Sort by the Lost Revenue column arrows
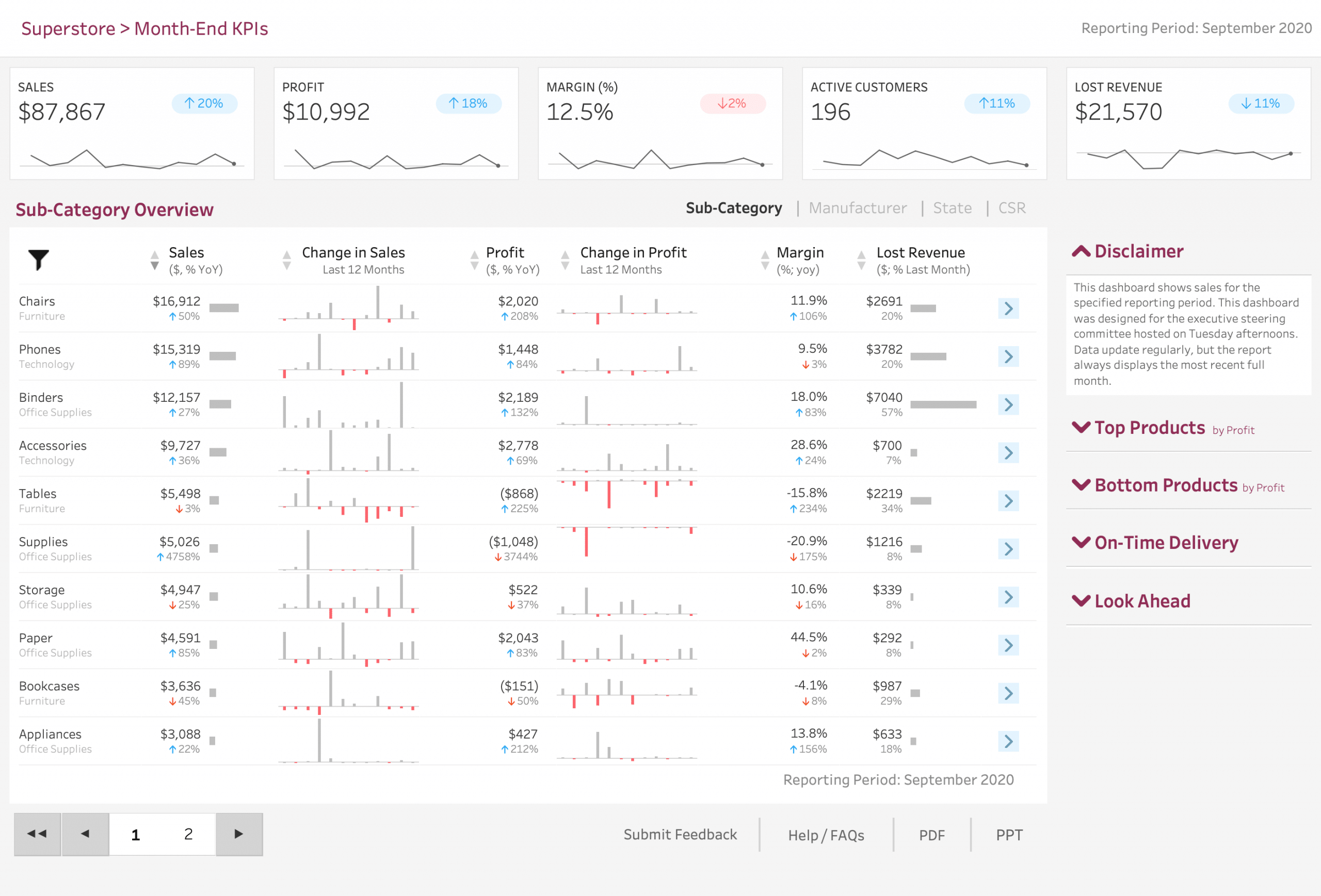The width and height of the screenshot is (1321, 896). pos(861,260)
